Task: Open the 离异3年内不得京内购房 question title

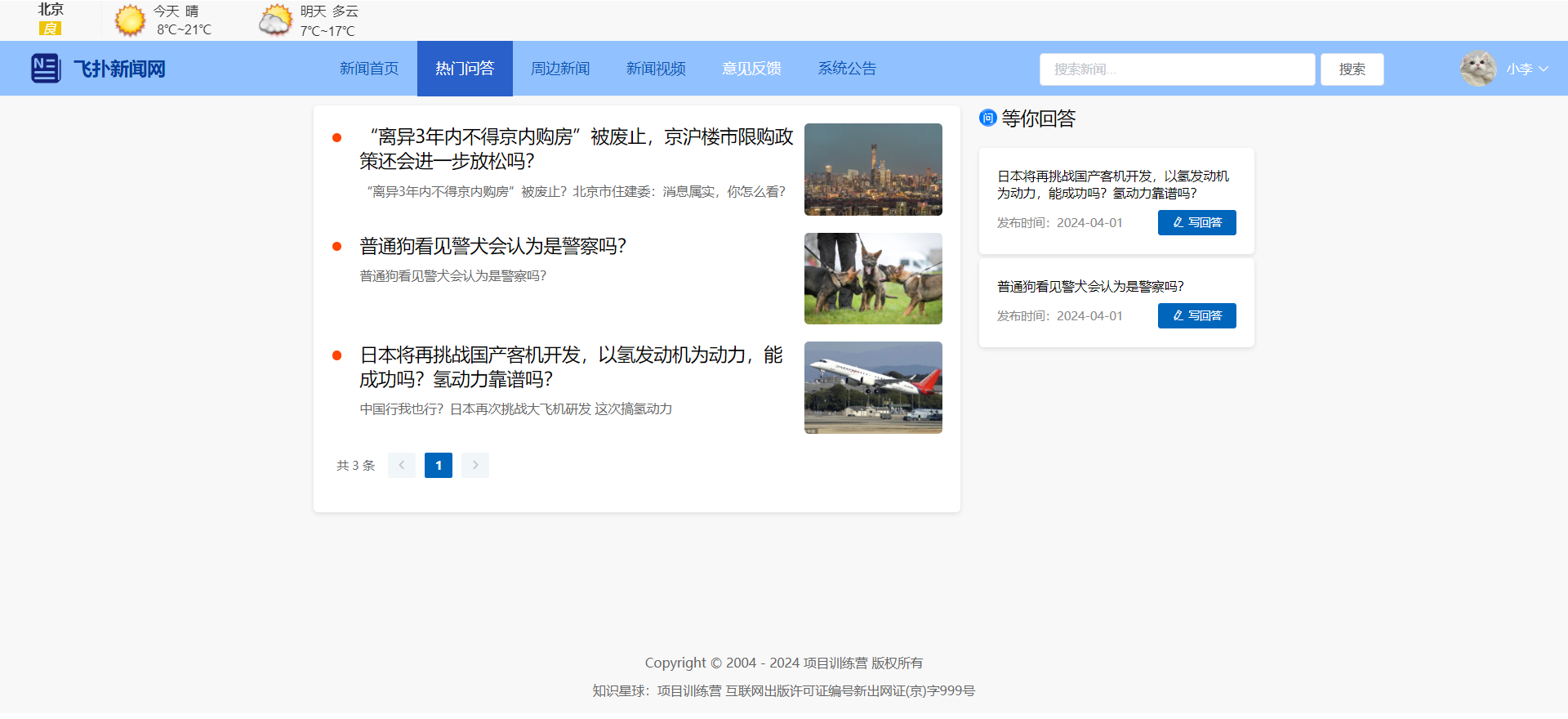Action: tap(577, 149)
